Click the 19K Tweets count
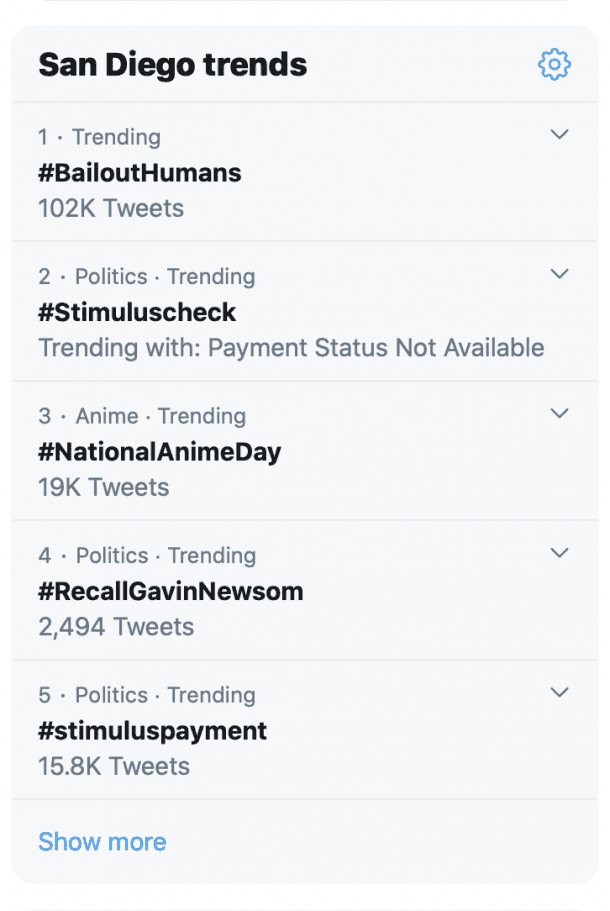Viewport: 610px width, 911px height. 101,487
